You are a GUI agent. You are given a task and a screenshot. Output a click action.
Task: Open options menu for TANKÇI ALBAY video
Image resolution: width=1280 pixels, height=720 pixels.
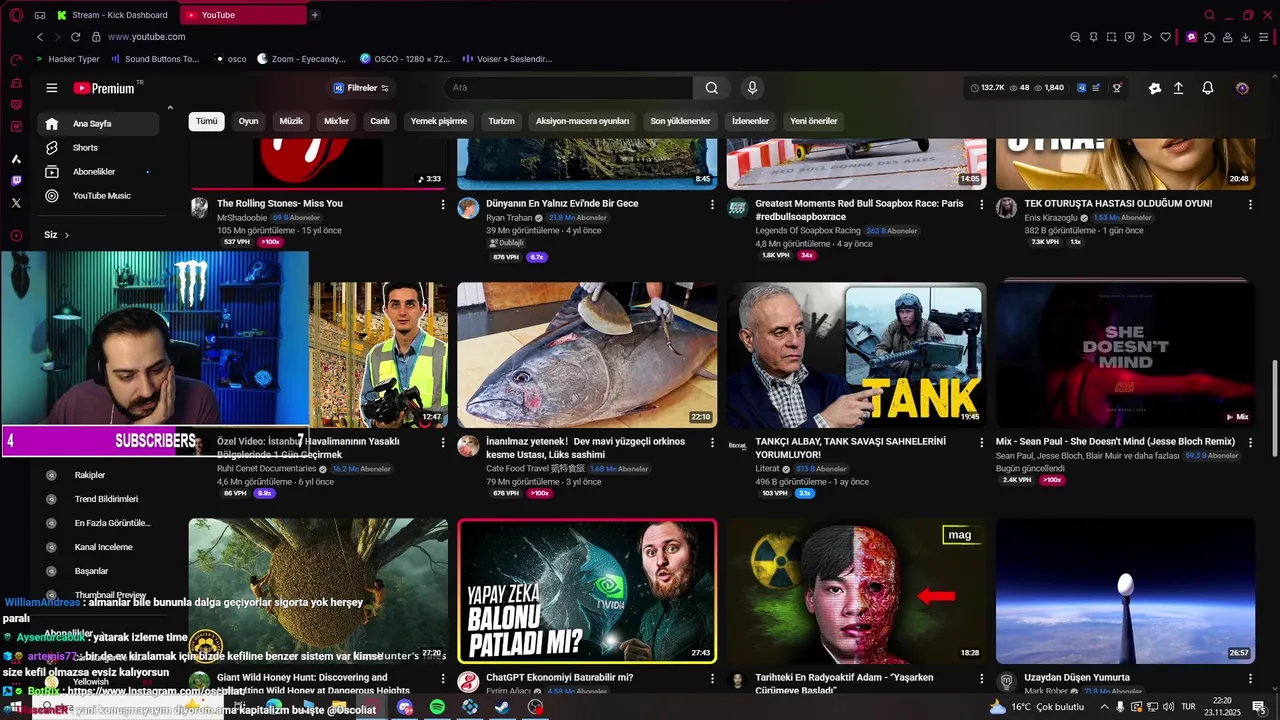click(981, 442)
